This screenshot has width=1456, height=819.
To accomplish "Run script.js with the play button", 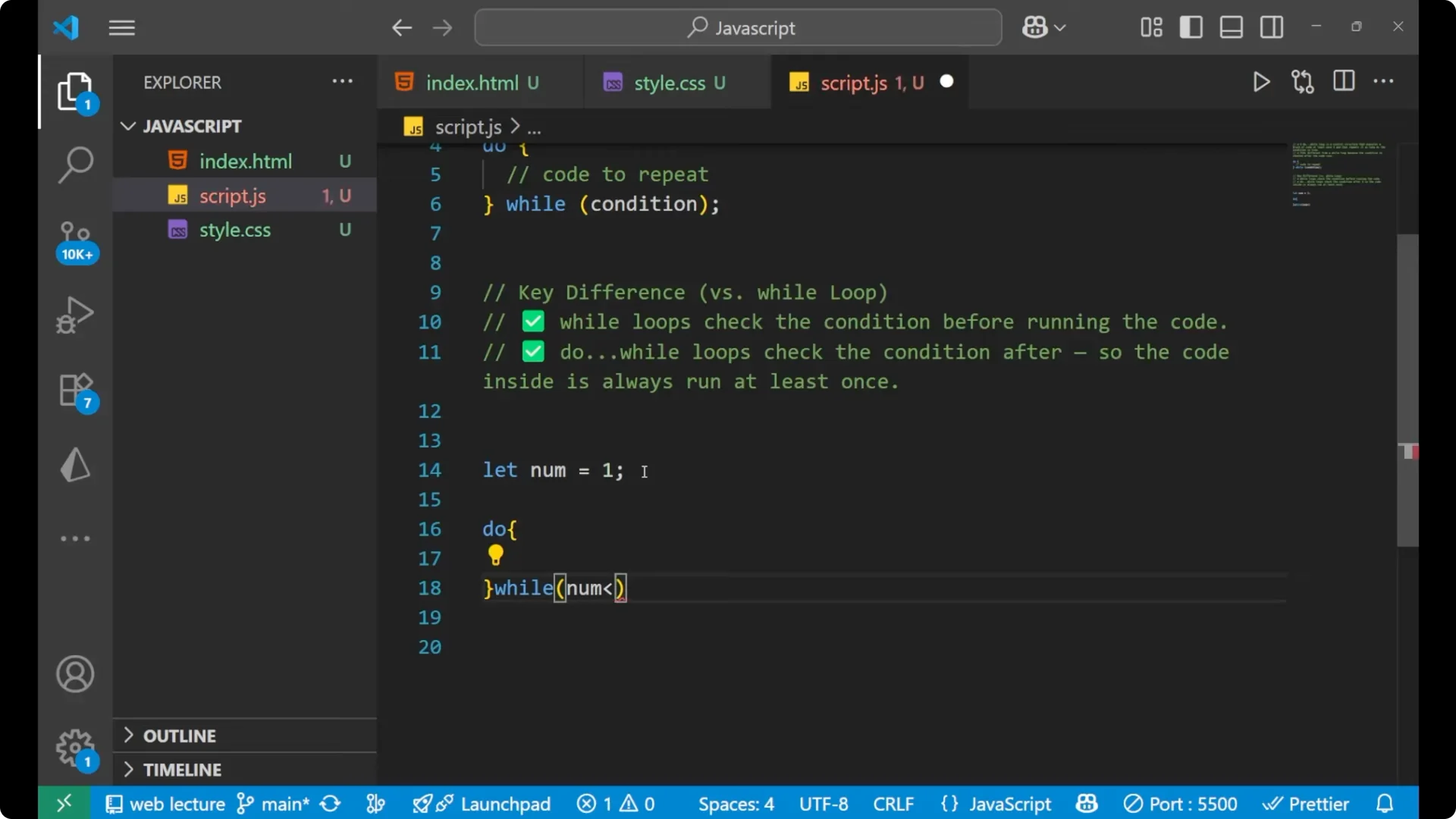I will coord(1261,81).
